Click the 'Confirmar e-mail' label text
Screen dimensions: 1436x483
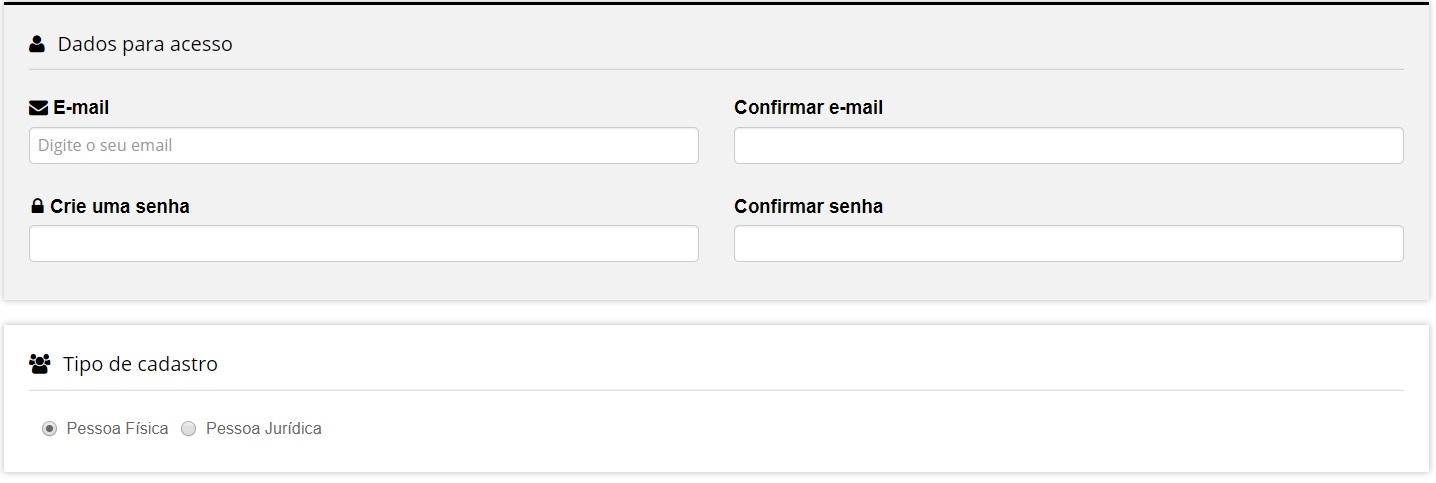point(808,108)
